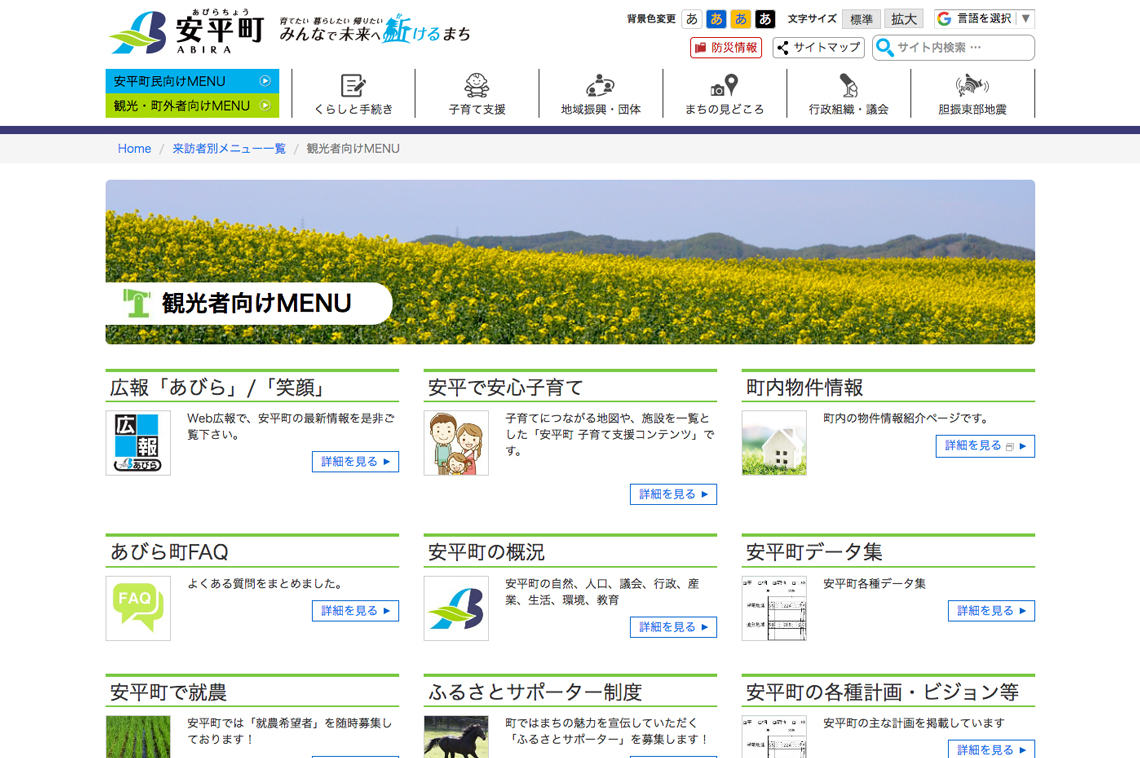Click 詳細を見る under 安平で安心子育て
1140x758 pixels.
pos(673,494)
